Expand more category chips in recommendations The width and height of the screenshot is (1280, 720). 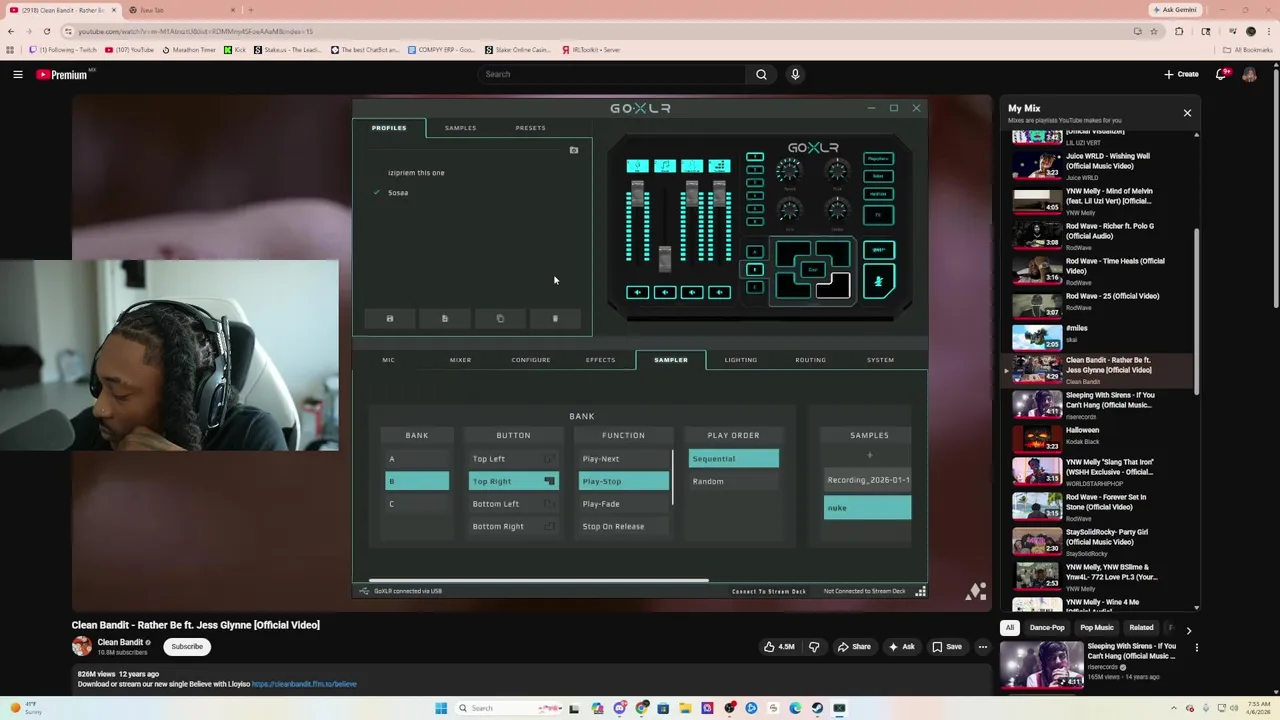pyautogui.click(x=1188, y=630)
